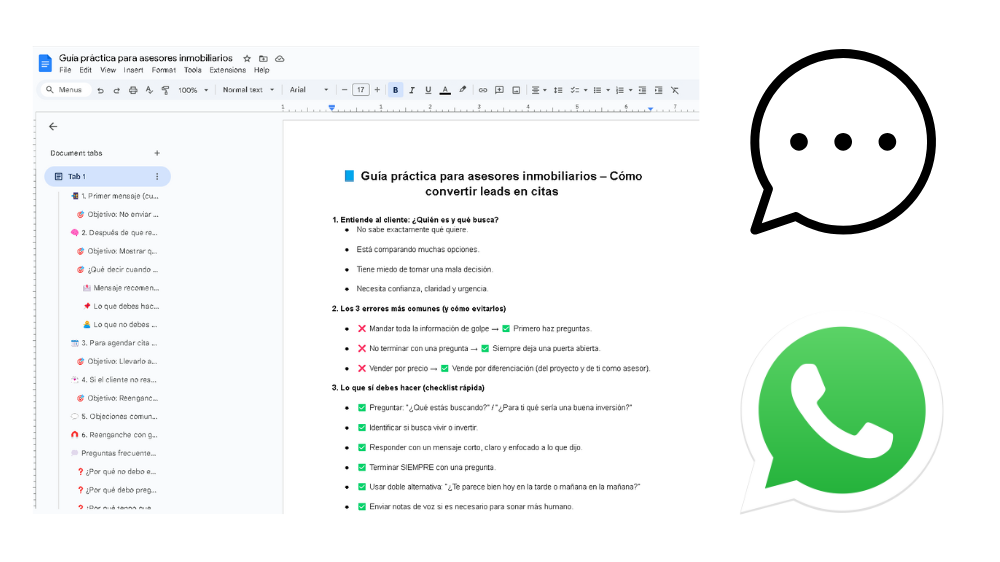
Task: Click the Redo arrow
Action: point(116,91)
